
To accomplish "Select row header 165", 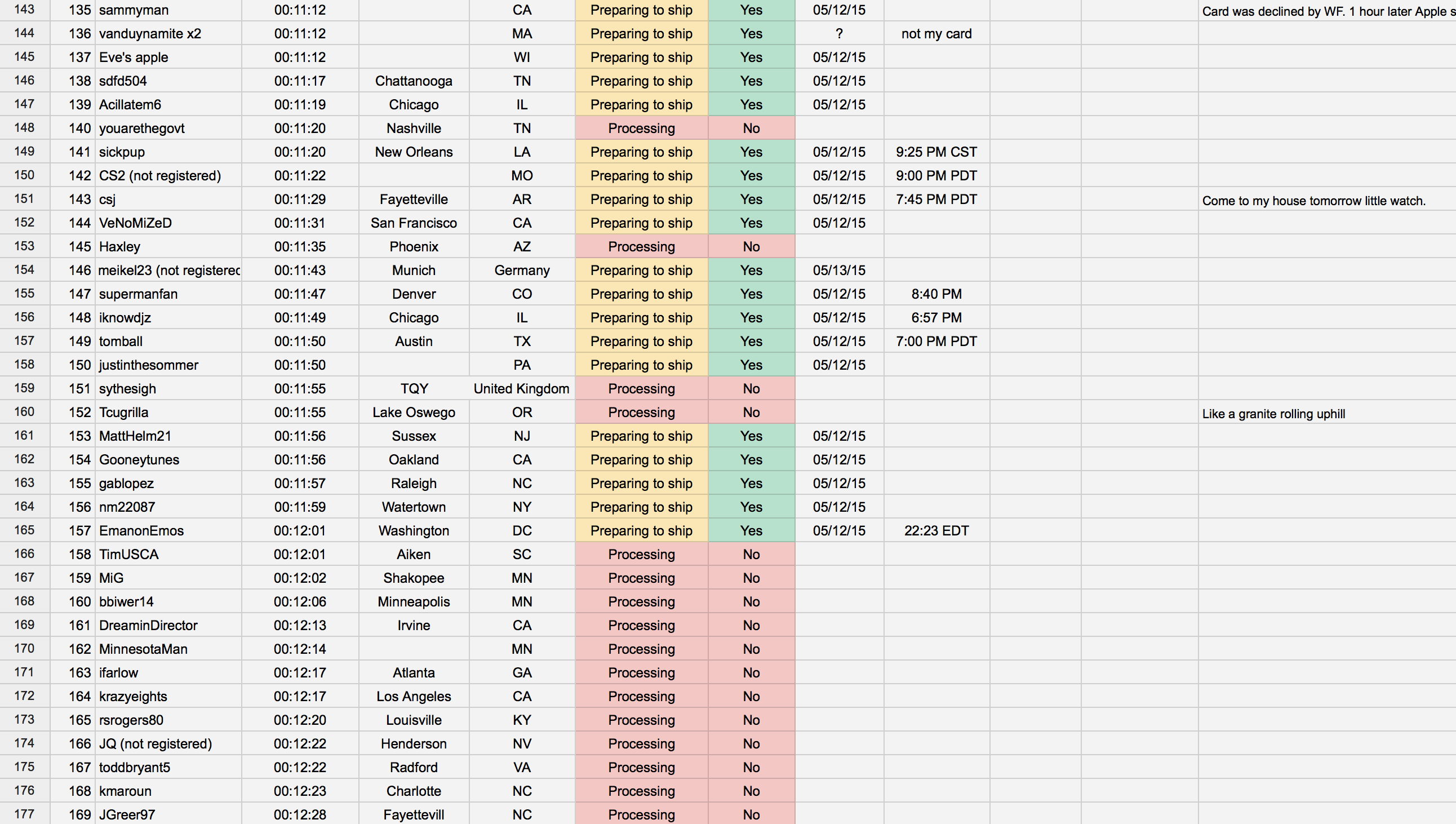I will click(24, 530).
